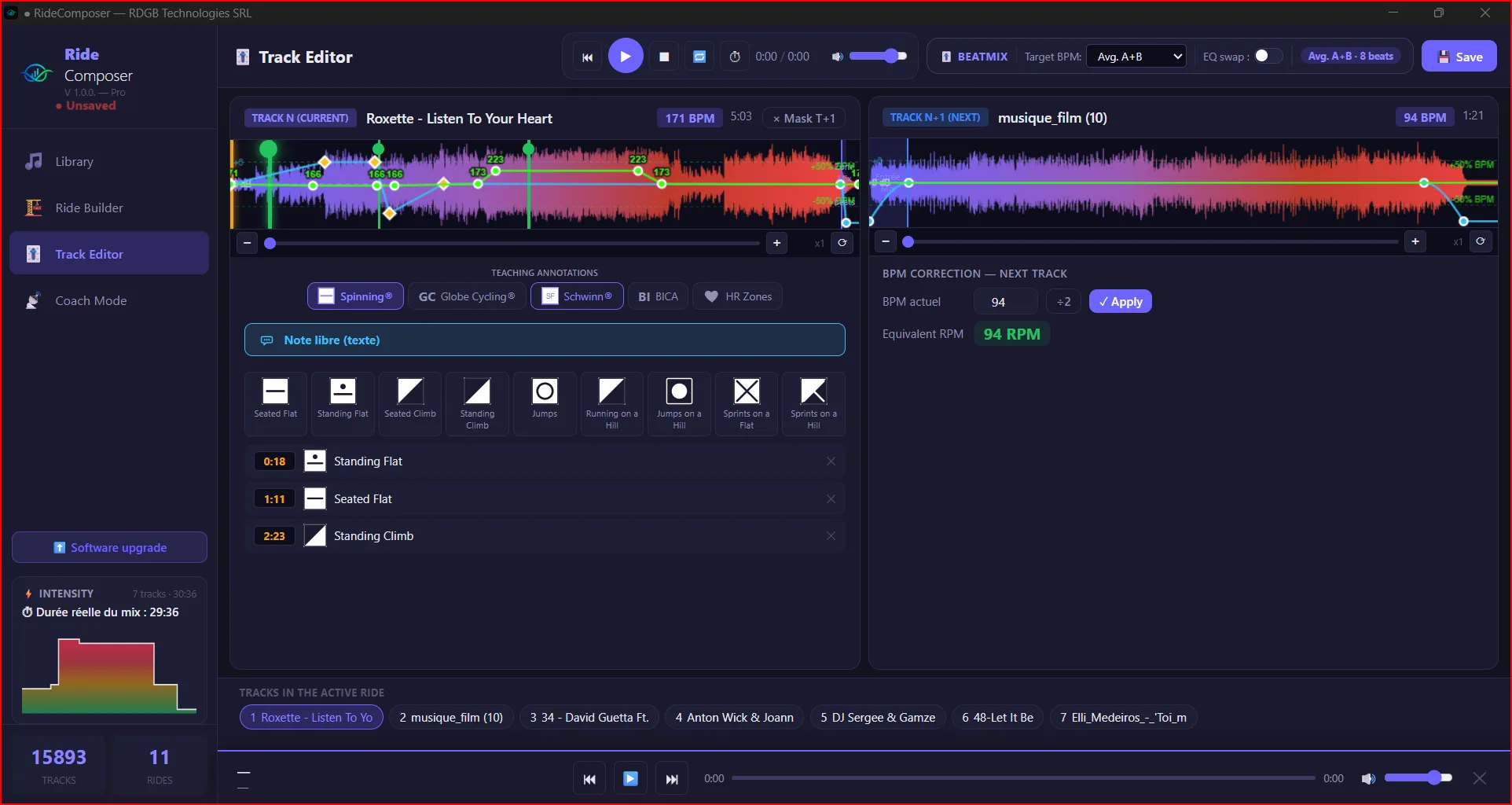1512x805 pixels.
Task: Remove the 0:18 Standing Flat annotation
Action: 831,461
